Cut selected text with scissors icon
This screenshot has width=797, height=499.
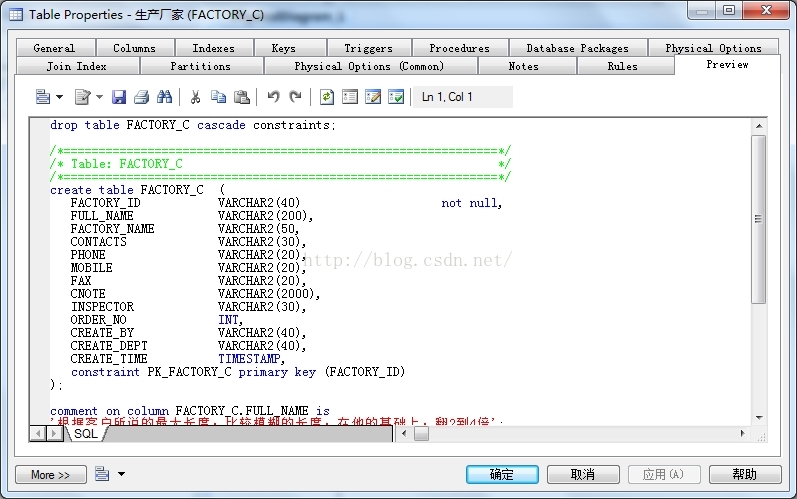point(195,97)
